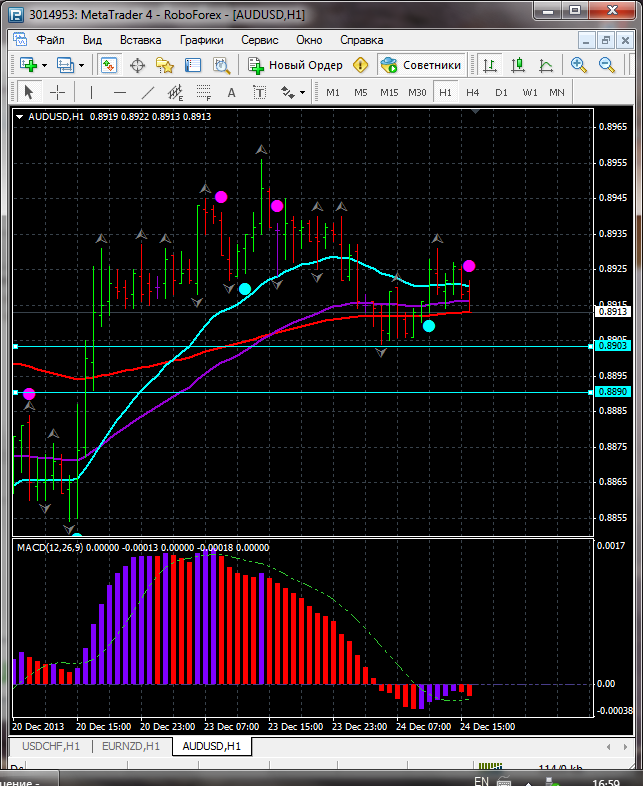Toggle the Советники auto-trading button
The height and width of the screenshot is (786, 643).
(x=421, y=65)
